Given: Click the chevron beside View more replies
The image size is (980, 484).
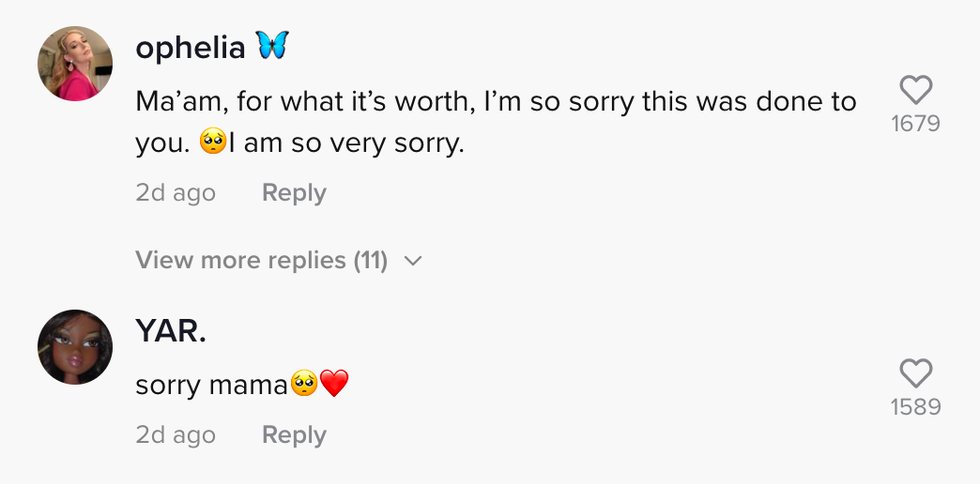Looking at the screenshot, I should (413, 262).
